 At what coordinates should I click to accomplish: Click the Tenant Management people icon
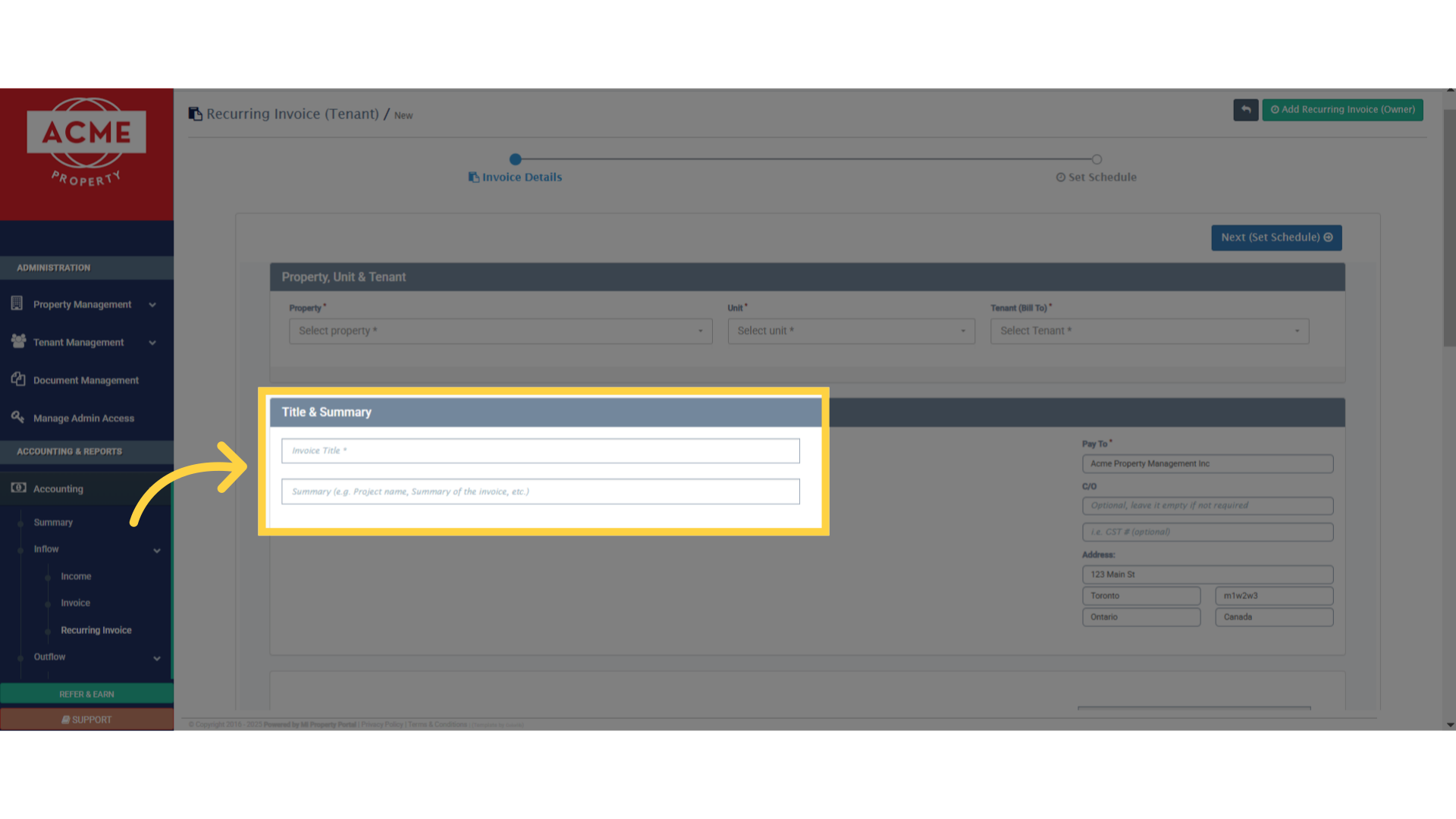pos(18,341)
